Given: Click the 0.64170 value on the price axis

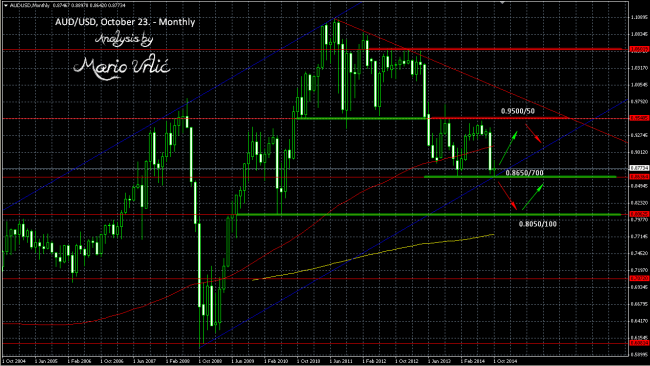Looking at the screenshot, I should [640, 321].
